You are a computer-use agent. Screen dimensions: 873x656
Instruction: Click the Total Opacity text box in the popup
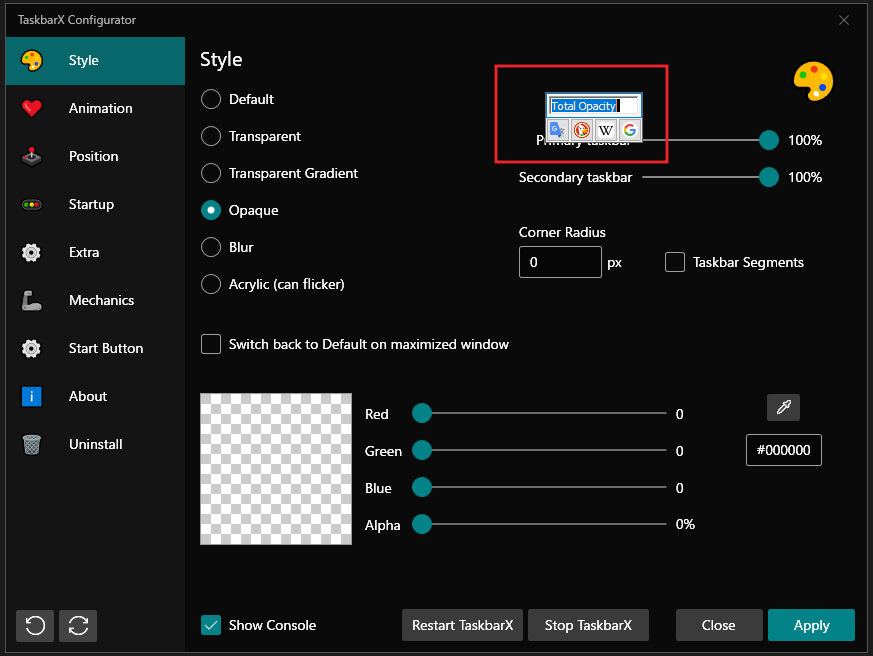(x=594, y=106)
